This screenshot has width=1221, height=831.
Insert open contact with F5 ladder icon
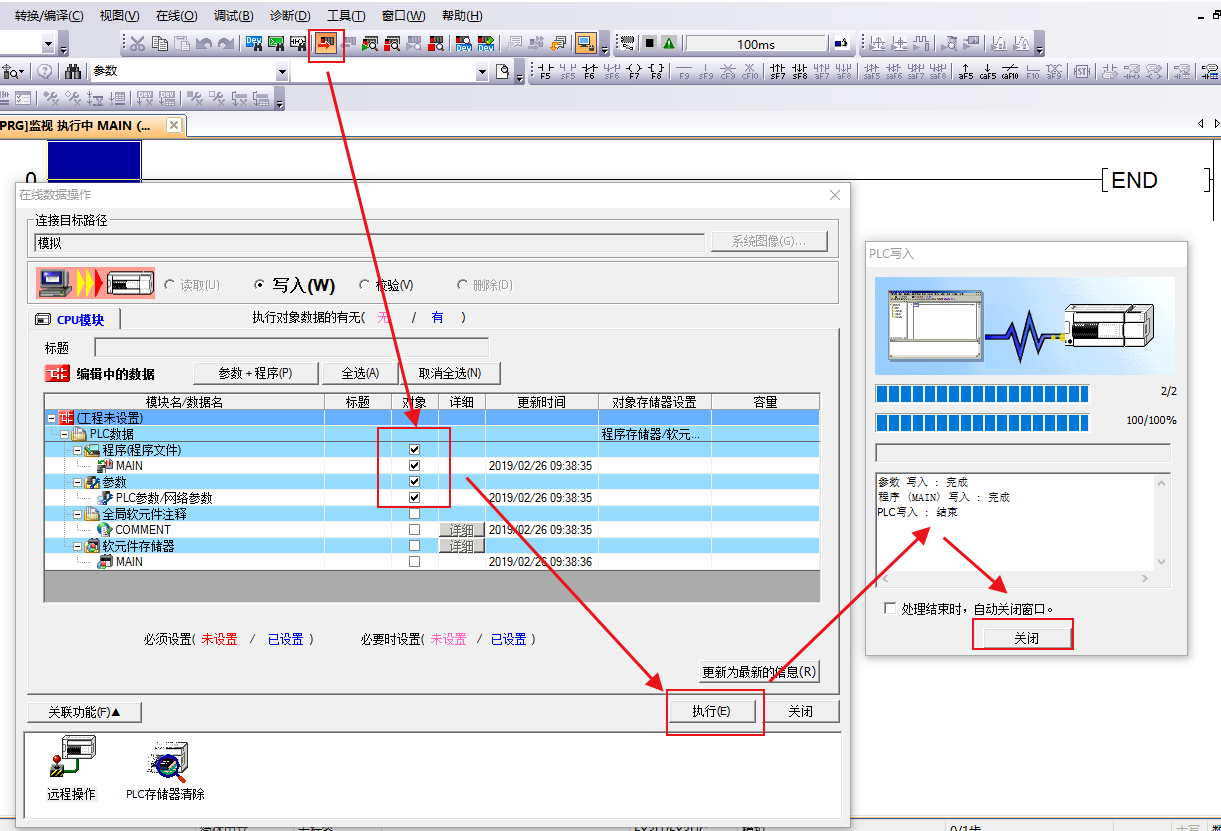click(x=545, y=72)
